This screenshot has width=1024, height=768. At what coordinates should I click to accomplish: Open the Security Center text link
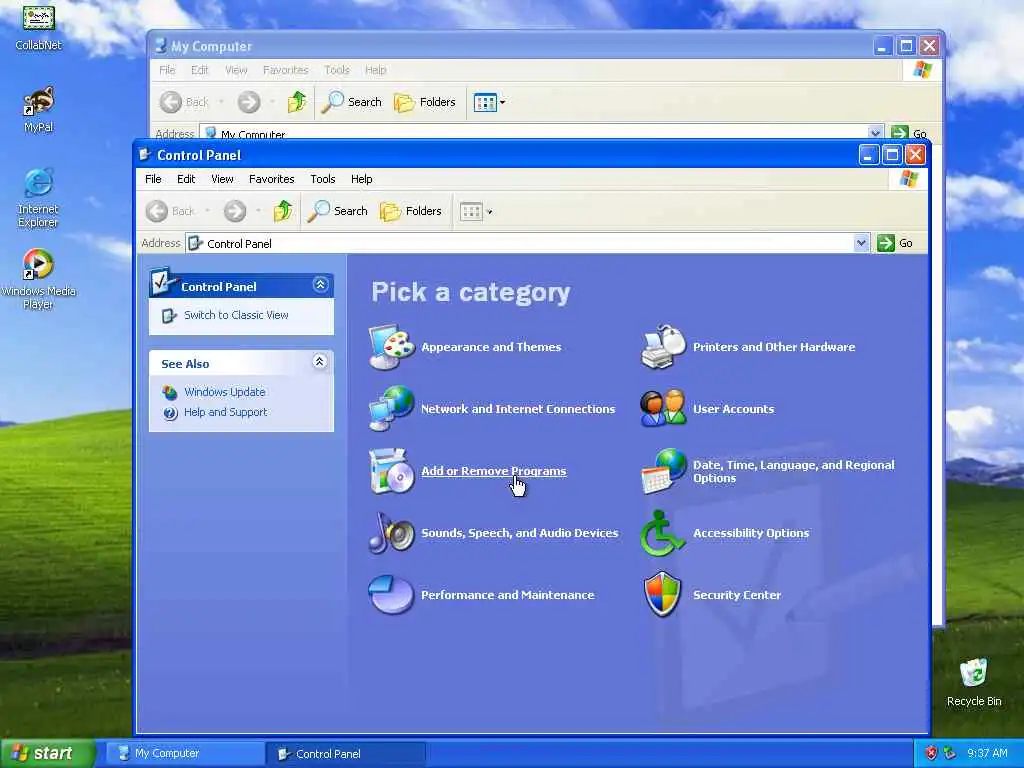point(737,595)
